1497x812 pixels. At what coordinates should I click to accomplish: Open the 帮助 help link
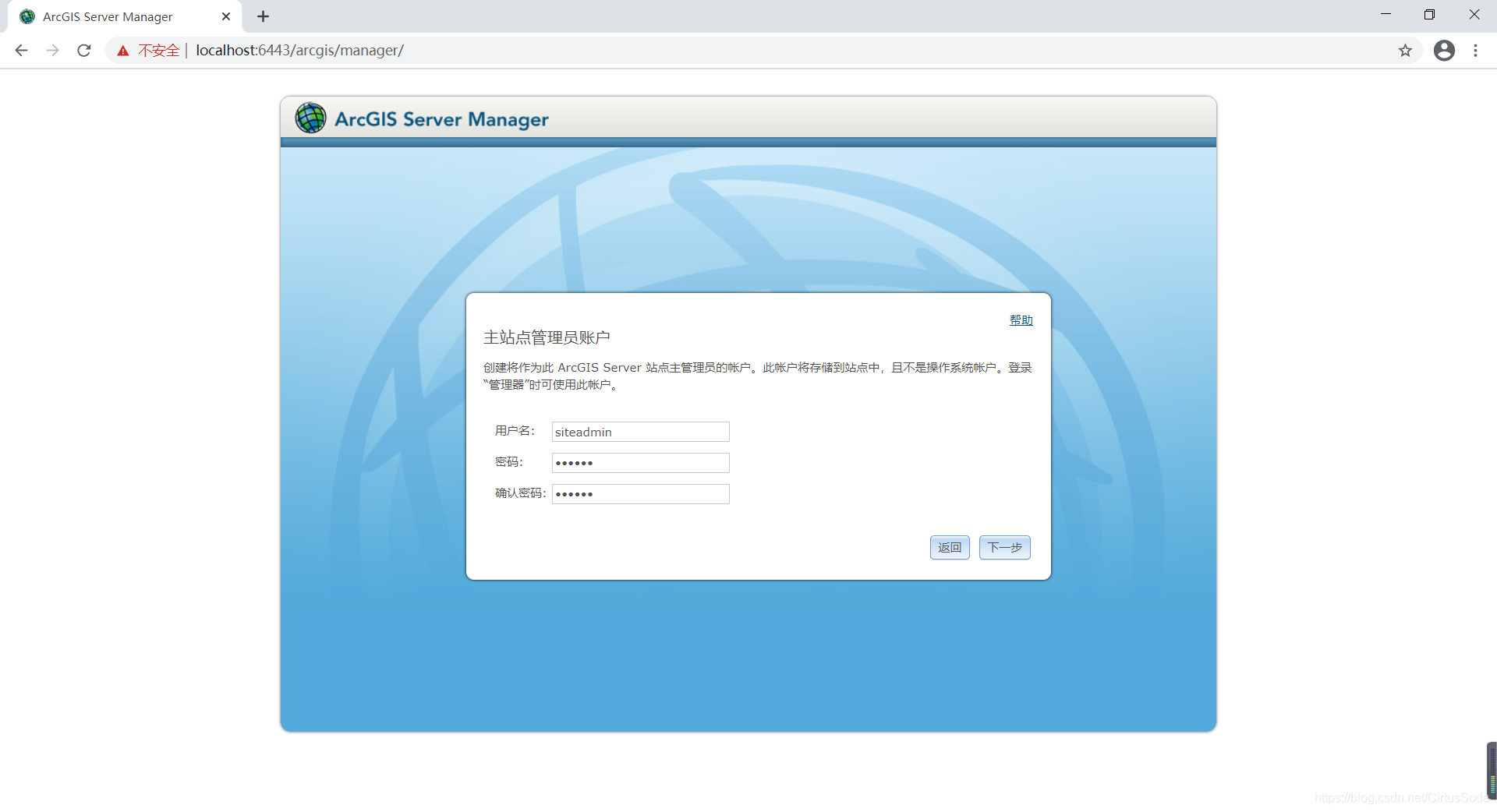[1021, 320]
